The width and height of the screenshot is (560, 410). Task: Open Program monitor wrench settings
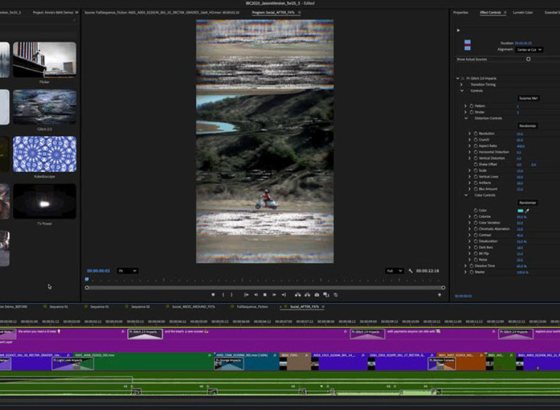pos(411,271)
